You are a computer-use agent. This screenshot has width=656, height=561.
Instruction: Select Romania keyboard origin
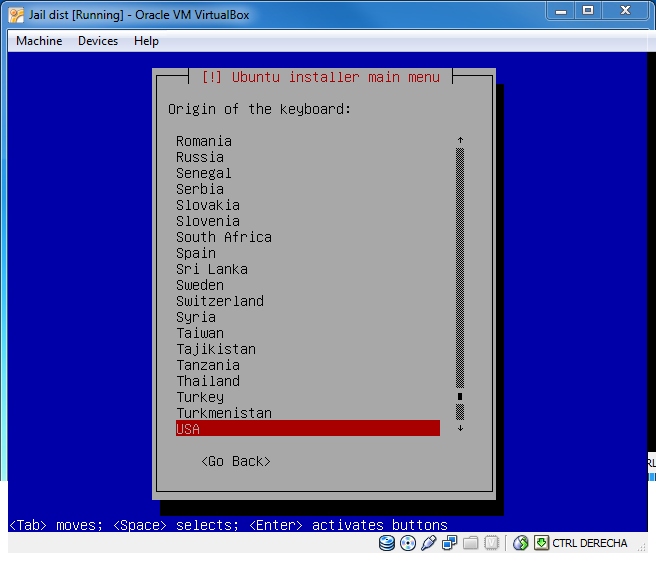click(x=308, y=141)
